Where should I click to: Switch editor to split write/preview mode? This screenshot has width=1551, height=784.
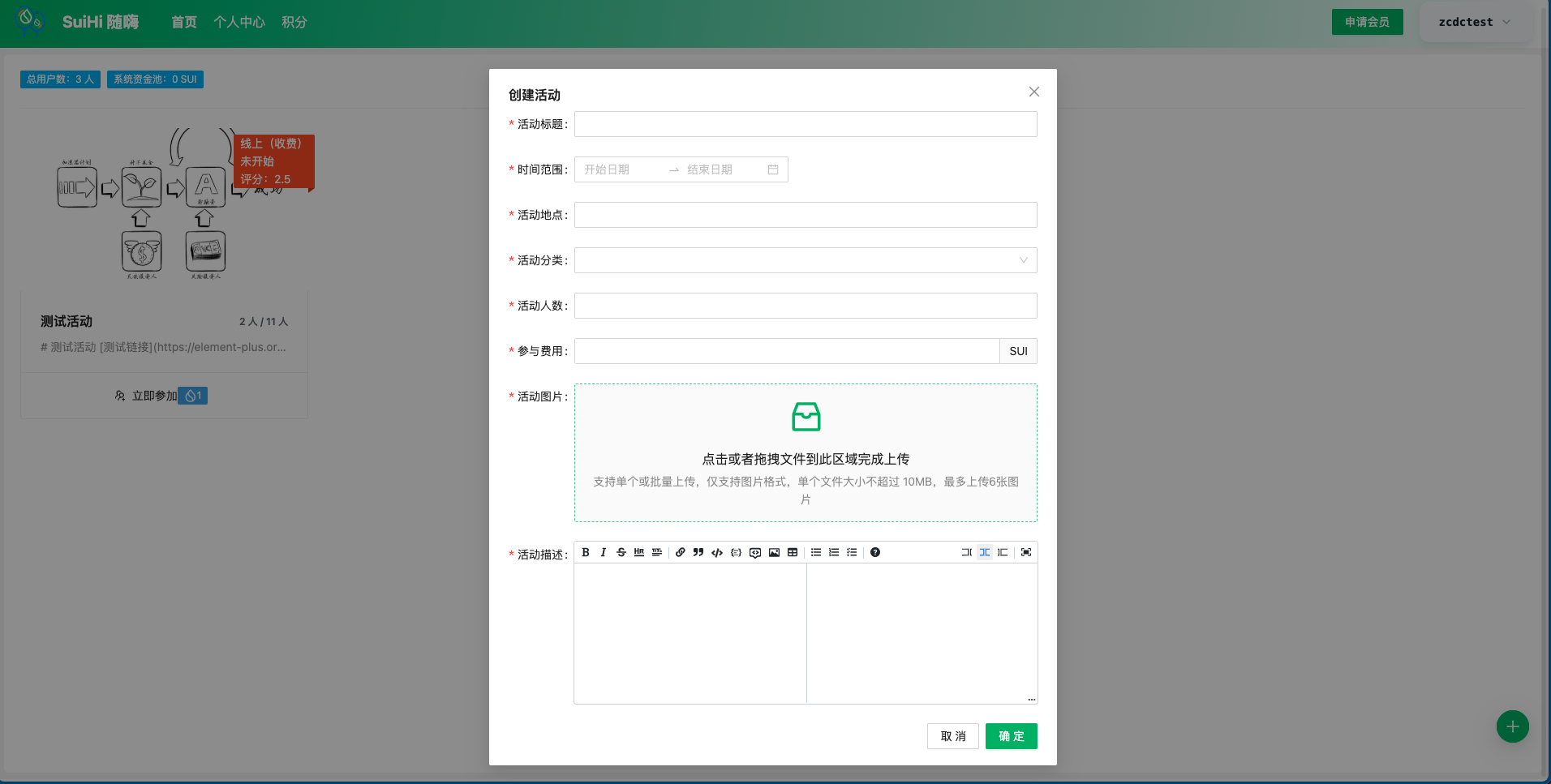click(985, 552)
